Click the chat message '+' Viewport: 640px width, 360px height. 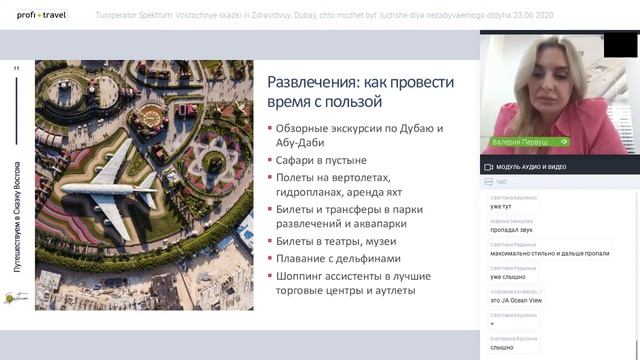pos(492,324)
